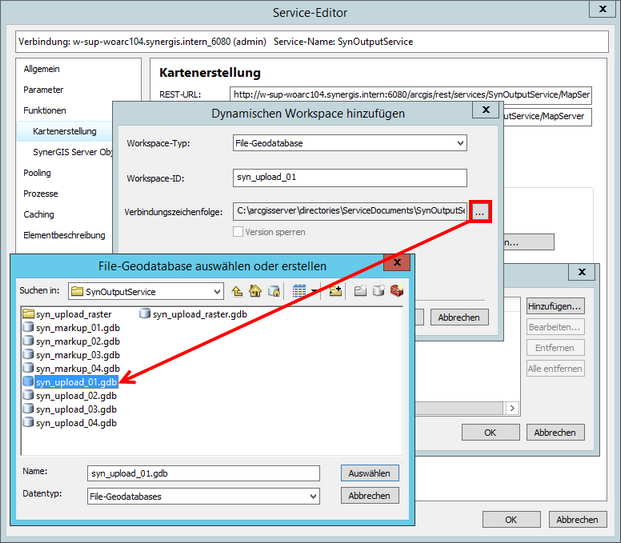This screenshot has width=621, height=543.
Task: Click the Name input field
Action: coord(203,473)
